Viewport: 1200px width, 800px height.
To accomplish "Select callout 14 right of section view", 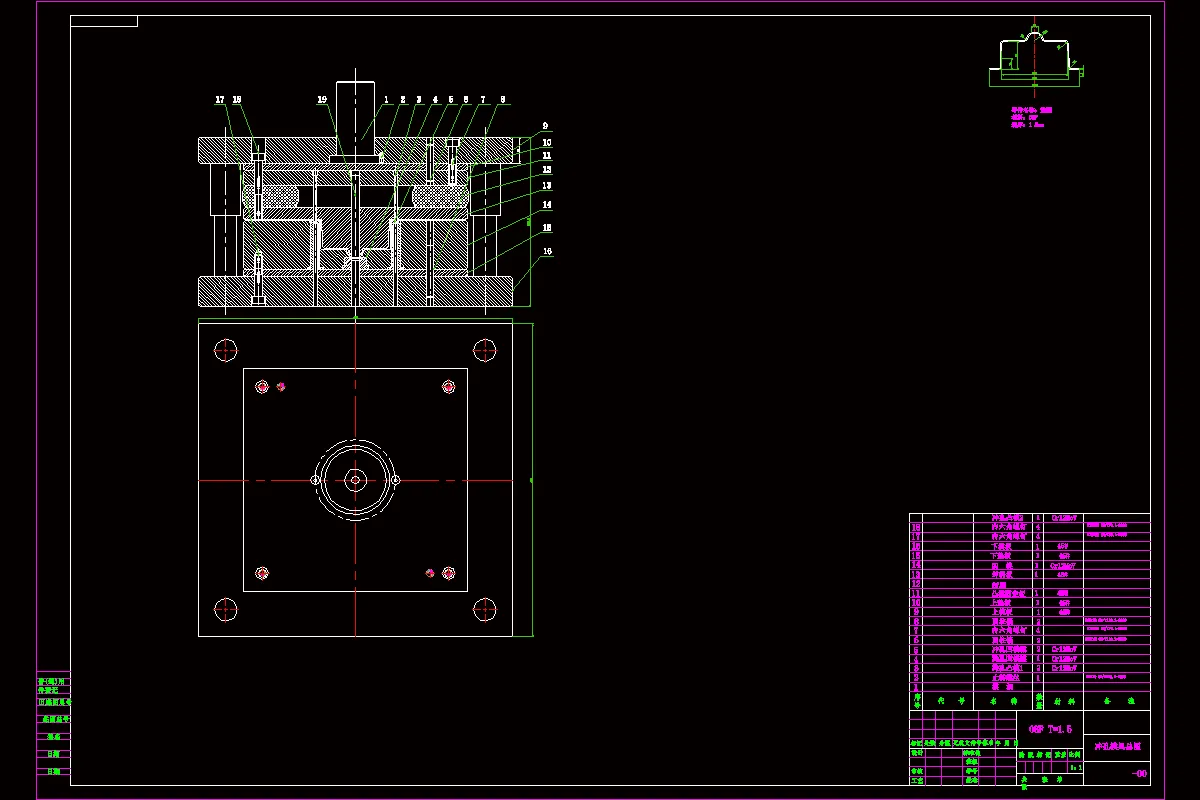I will point(547,205).
